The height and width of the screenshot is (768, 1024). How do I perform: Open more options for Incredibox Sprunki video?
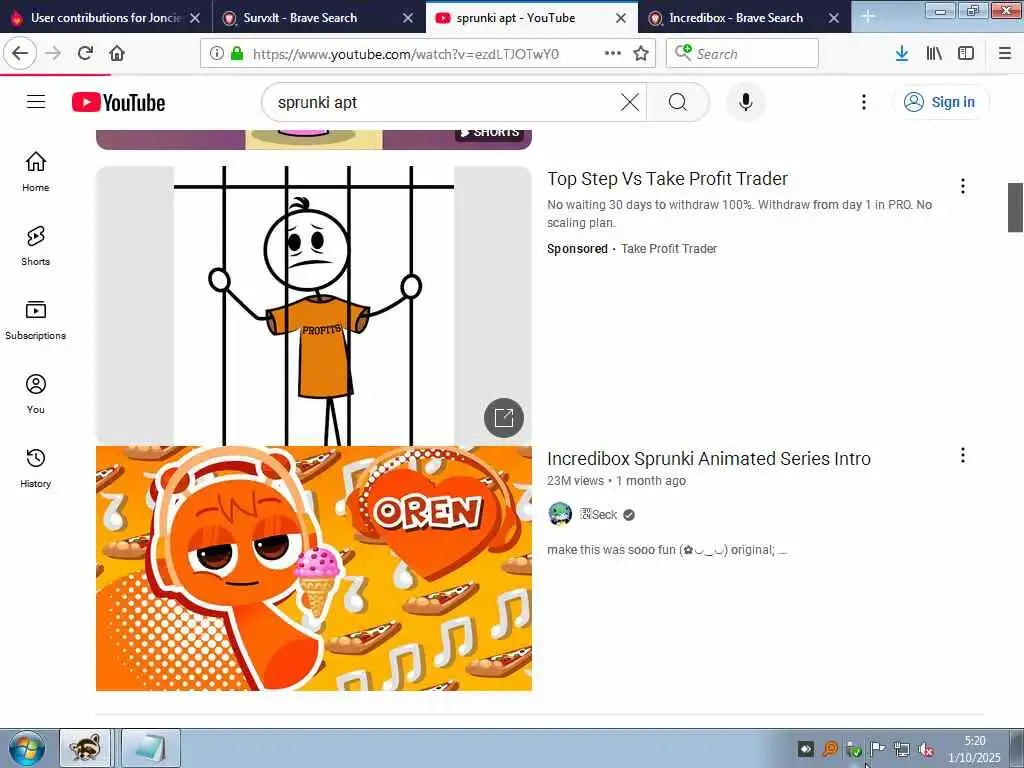(963, 455)
